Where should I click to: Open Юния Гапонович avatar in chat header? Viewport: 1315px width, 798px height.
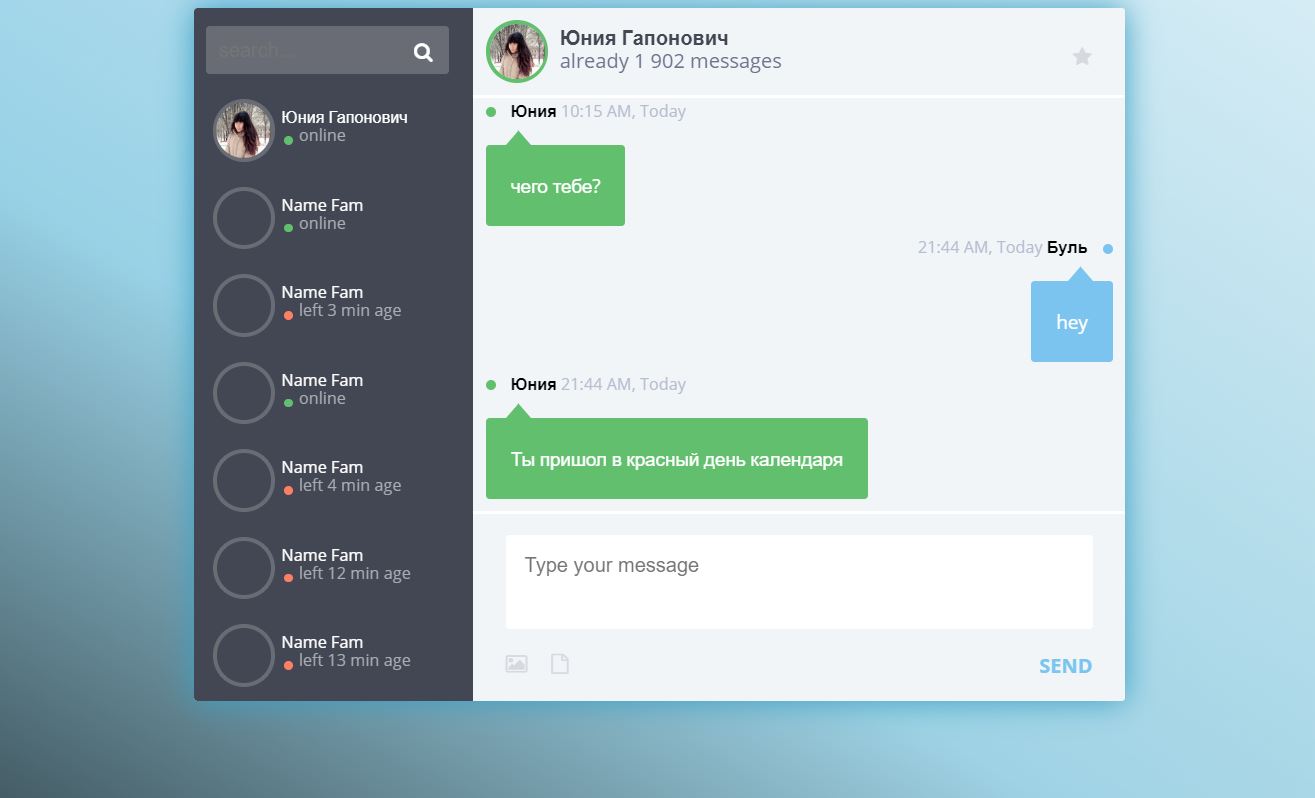[x=517, y=51]
